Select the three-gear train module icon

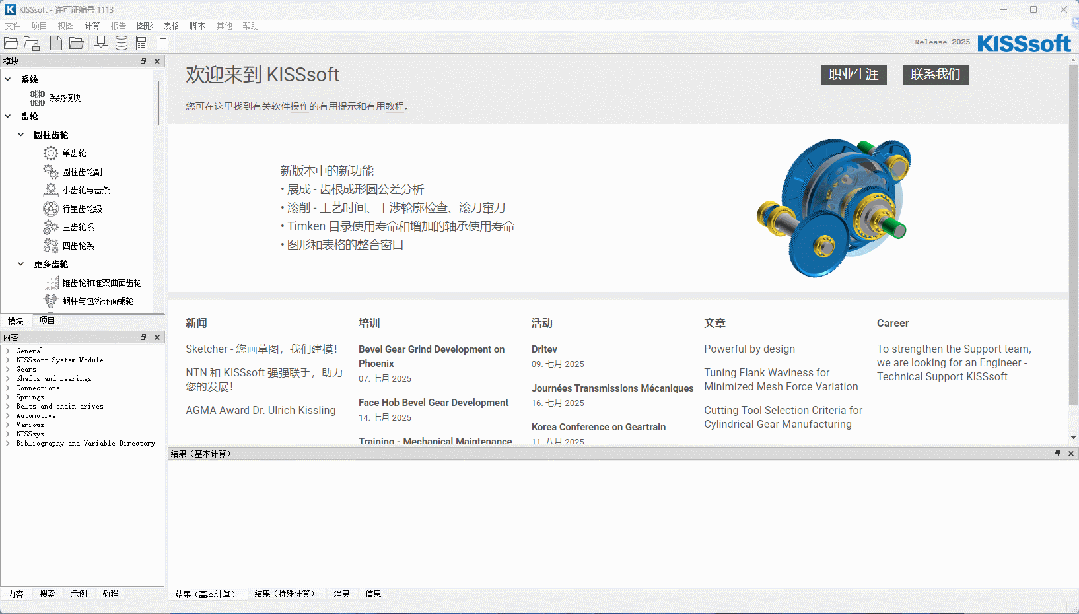[x=51, y=227]
